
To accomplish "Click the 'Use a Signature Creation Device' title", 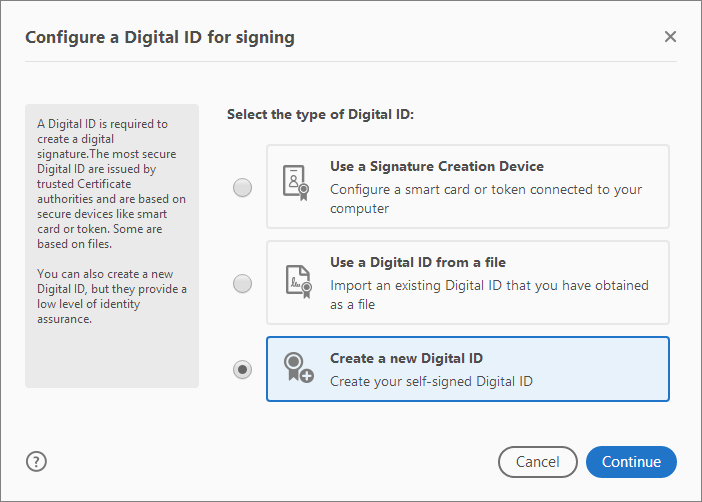I will pos(436,167).
